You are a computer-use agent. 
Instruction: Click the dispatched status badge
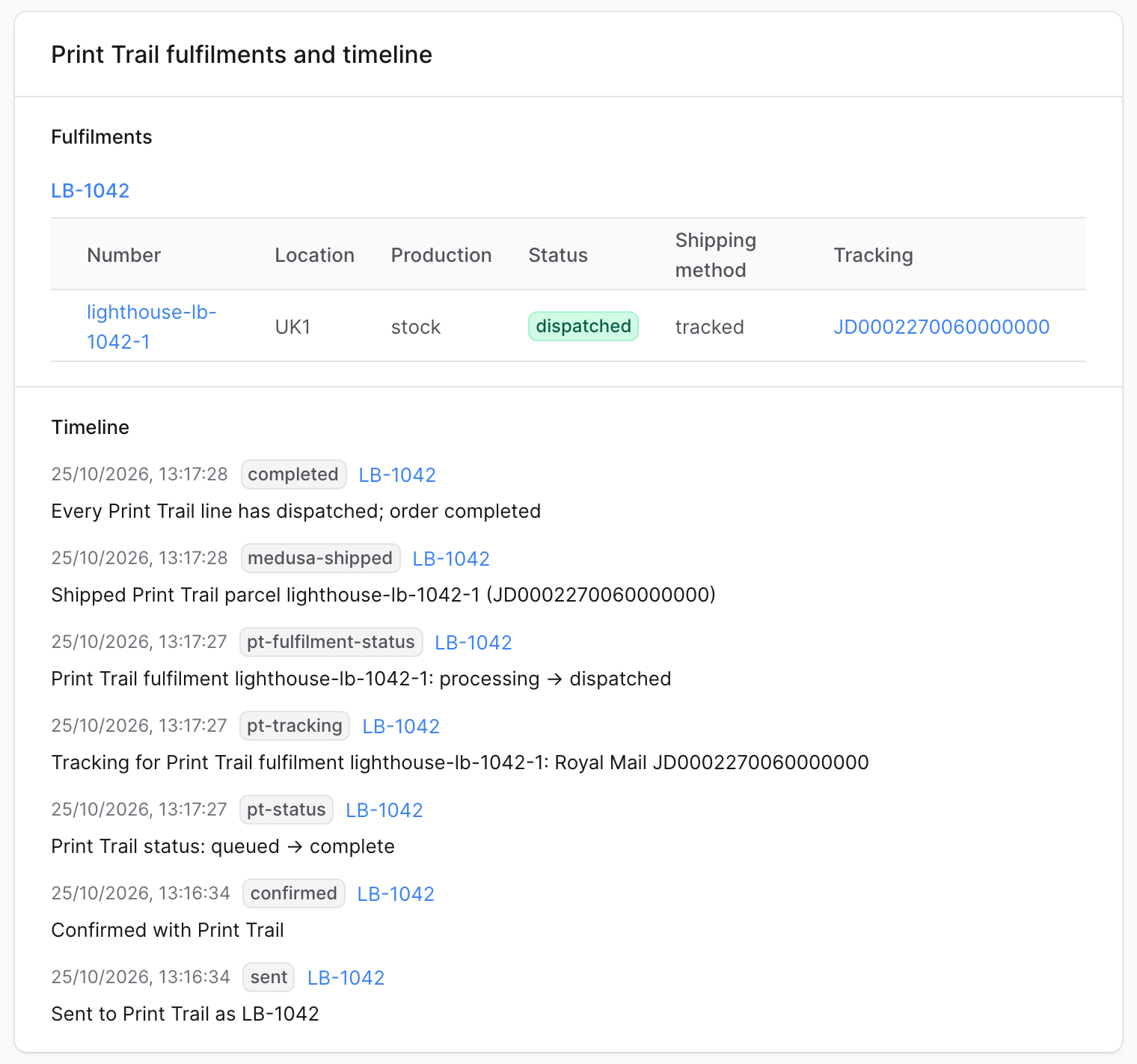coord(583,326)
